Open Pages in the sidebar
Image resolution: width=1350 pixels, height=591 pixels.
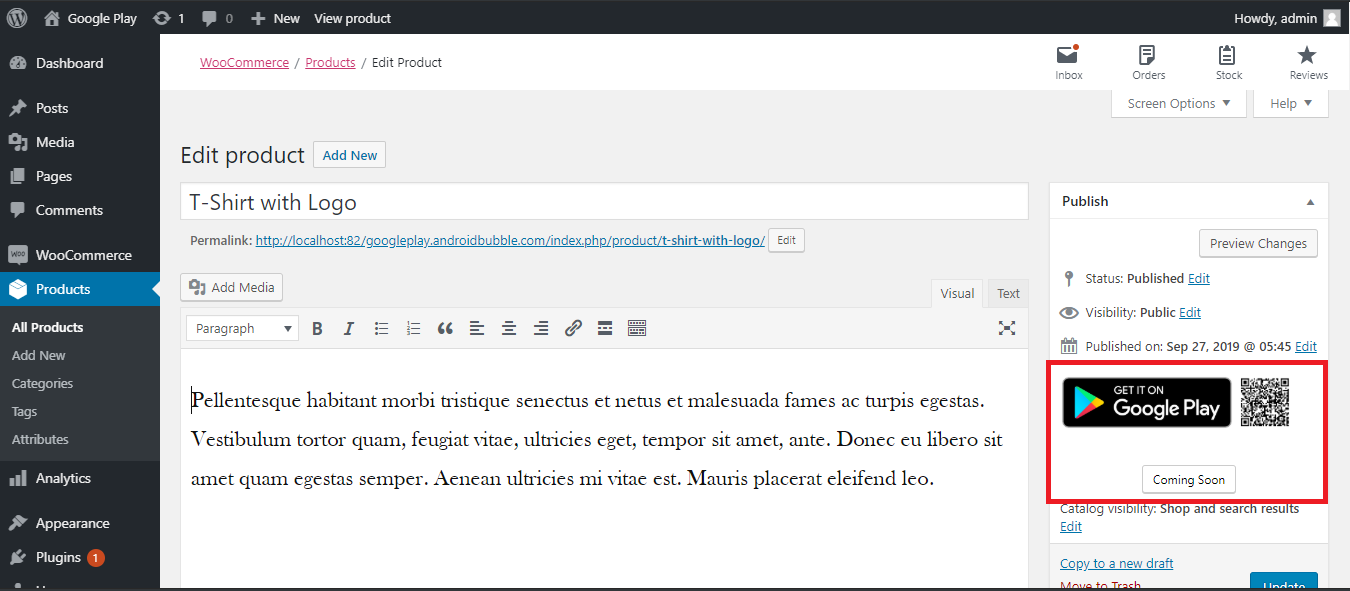pos(80,176)
